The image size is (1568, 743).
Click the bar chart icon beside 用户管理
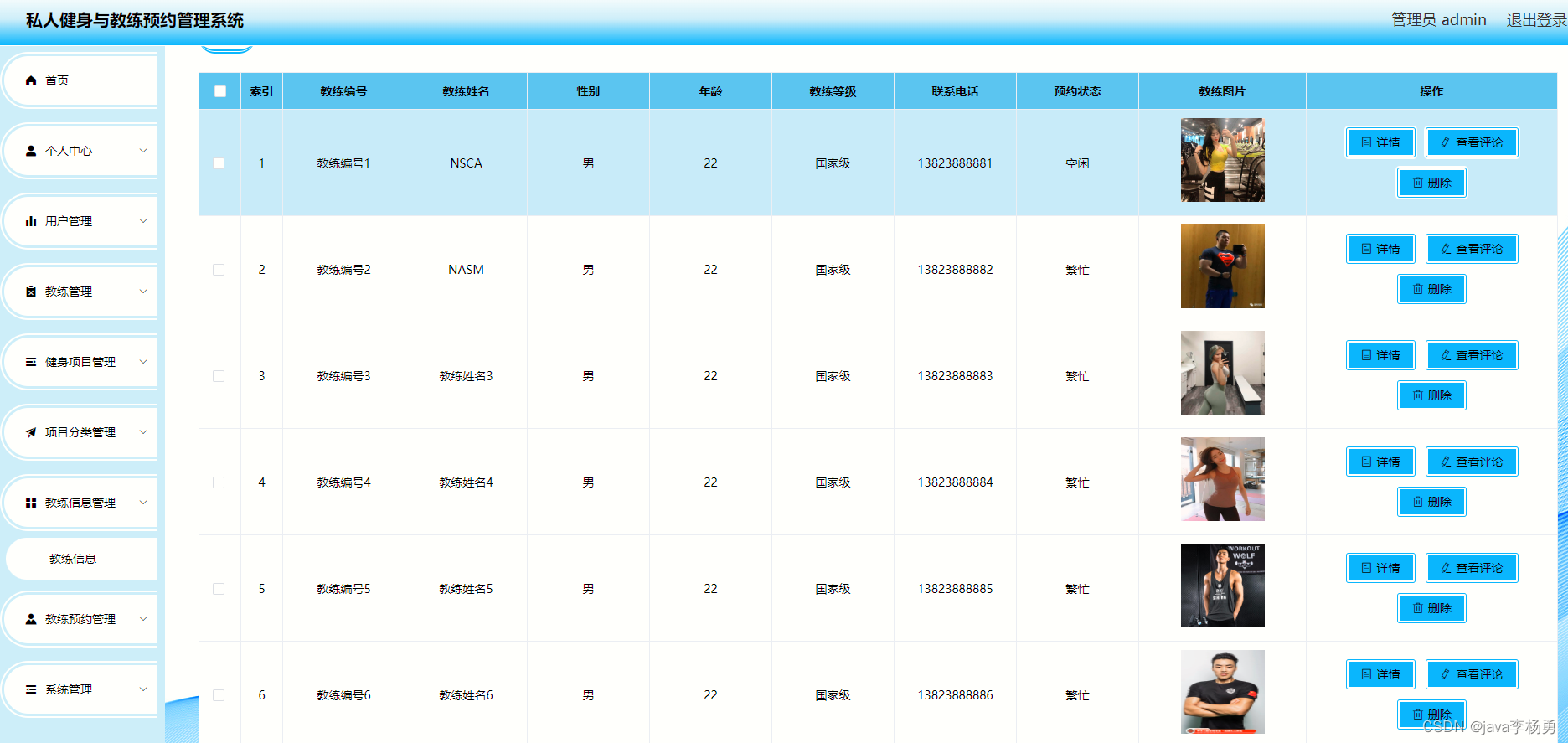tap(31, 221)
